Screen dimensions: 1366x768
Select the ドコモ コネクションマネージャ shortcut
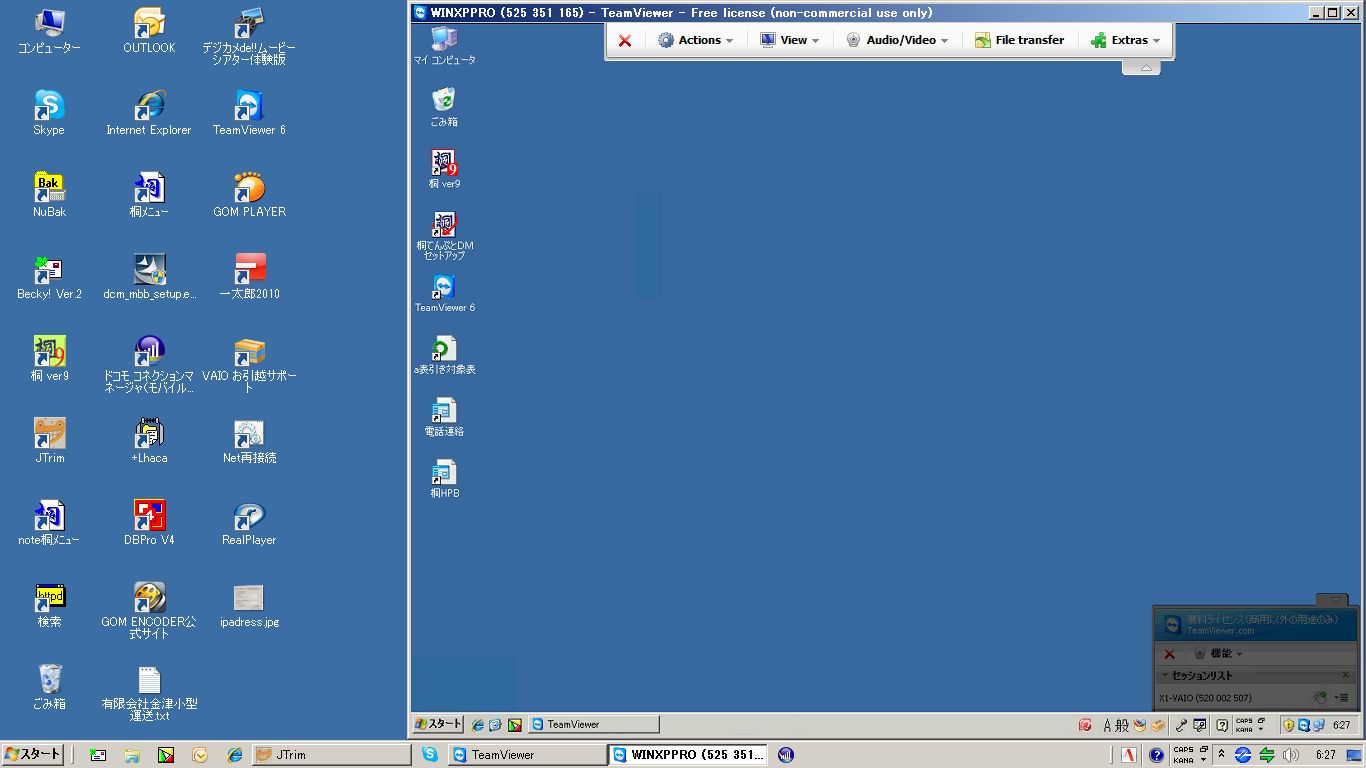click(x=149, y=365)
